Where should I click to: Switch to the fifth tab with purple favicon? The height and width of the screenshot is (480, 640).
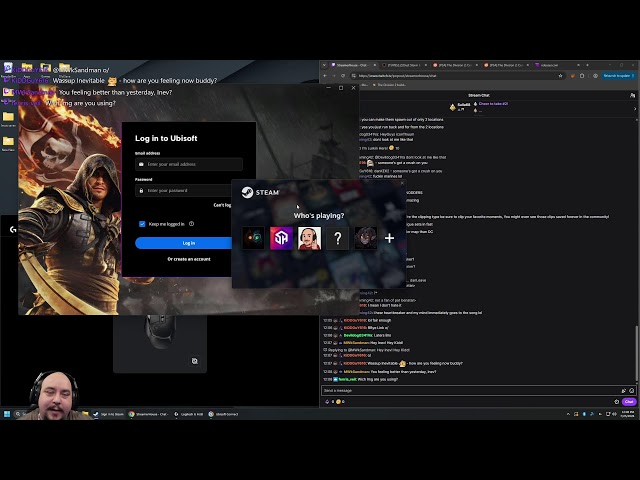pos(556,65)
